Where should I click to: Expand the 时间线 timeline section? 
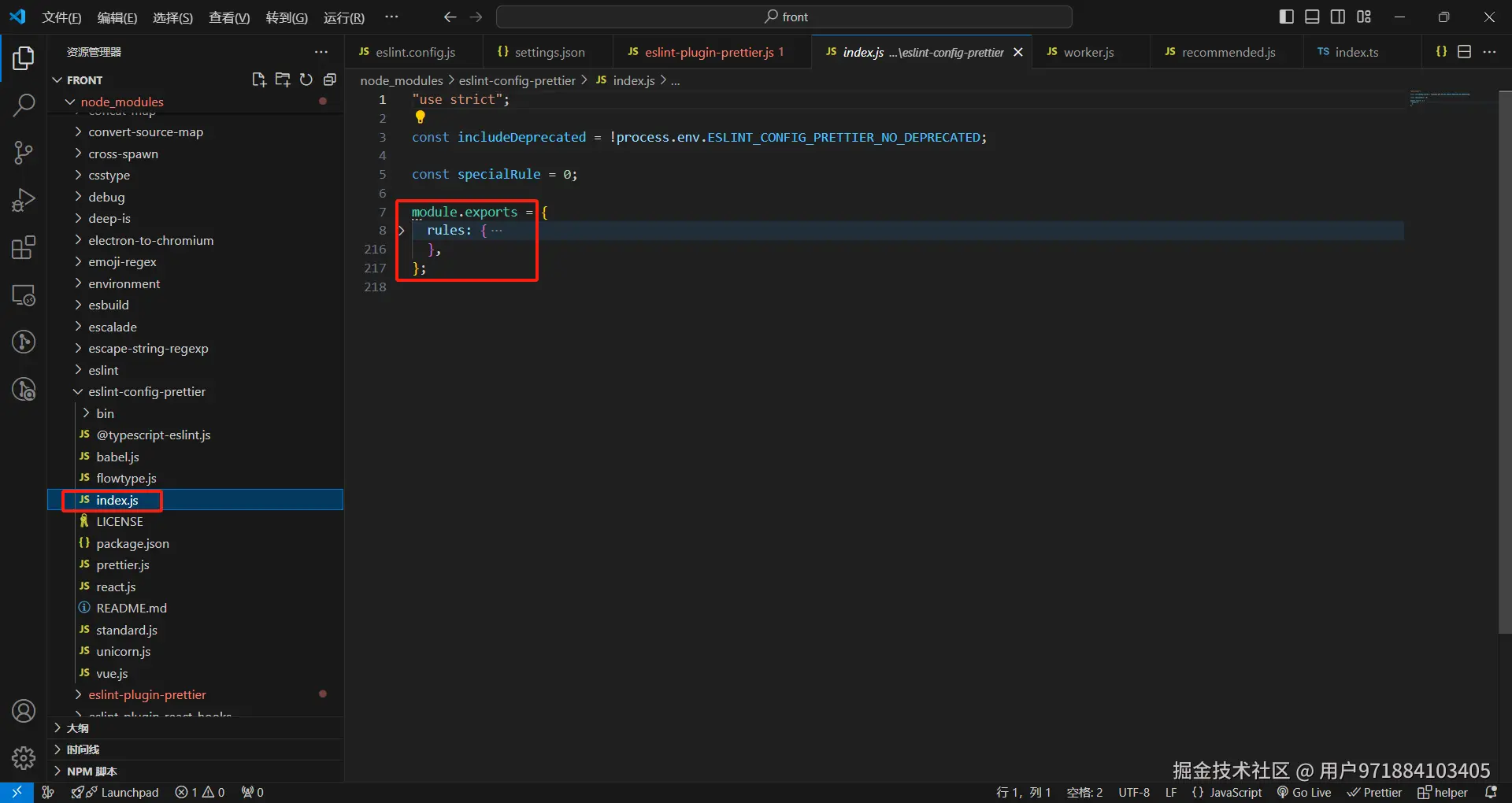57,749
